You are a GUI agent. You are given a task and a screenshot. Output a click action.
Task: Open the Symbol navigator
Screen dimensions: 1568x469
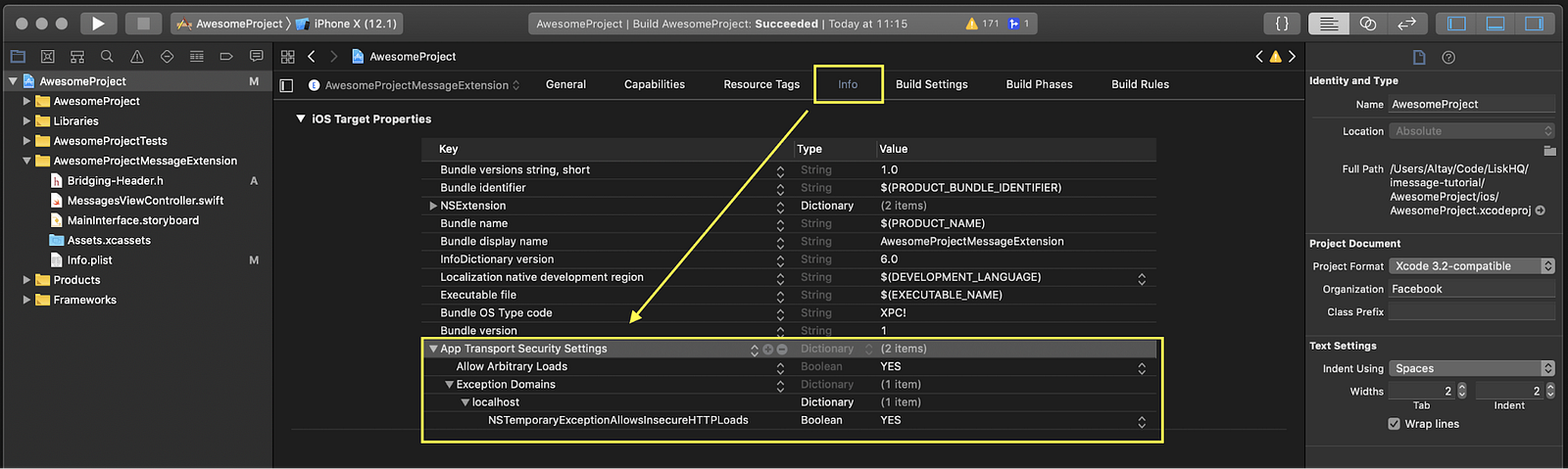coord(77,57)
